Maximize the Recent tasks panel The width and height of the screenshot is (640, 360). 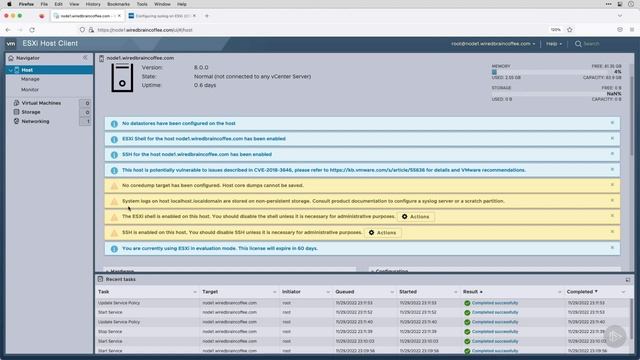[x=628, y=280]
